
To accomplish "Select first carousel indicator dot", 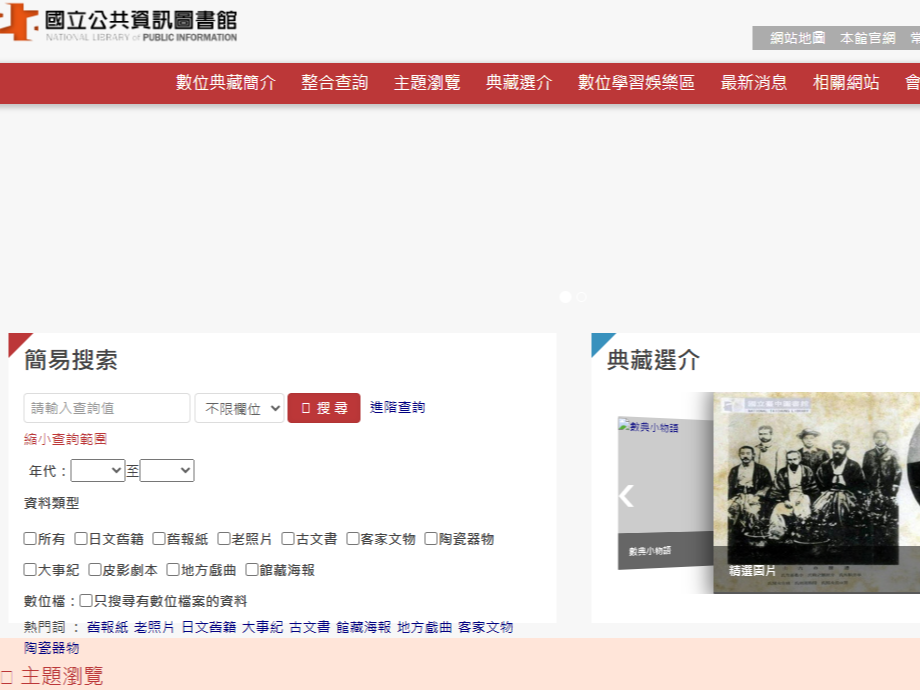I will pos(566,297).
